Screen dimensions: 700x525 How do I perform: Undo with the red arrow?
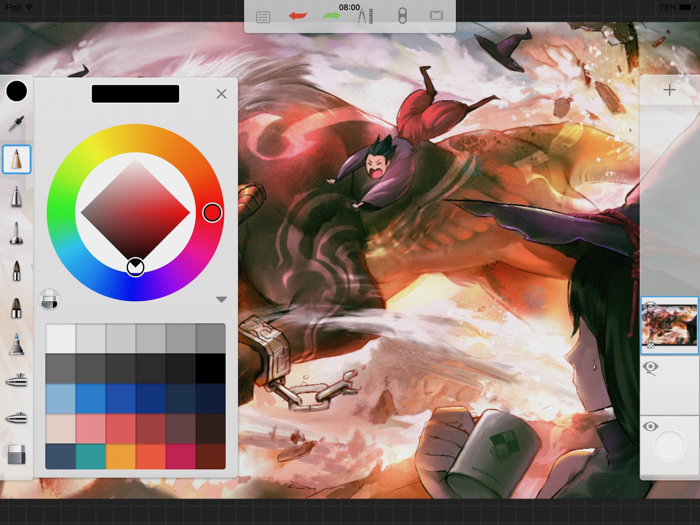[x=297, y=16]
